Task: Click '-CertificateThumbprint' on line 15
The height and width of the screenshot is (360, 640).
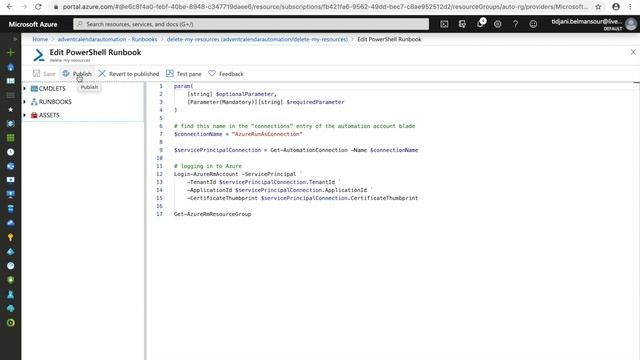Action: coord(222,198)
